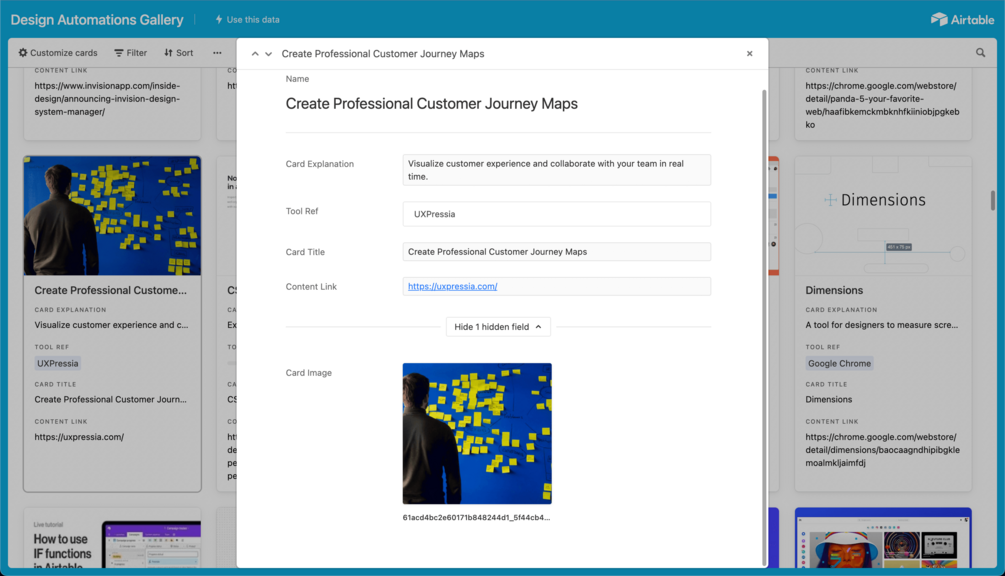Go to previous record with up chevron
The image size is (1005, 576).
(x=255, y=54)
